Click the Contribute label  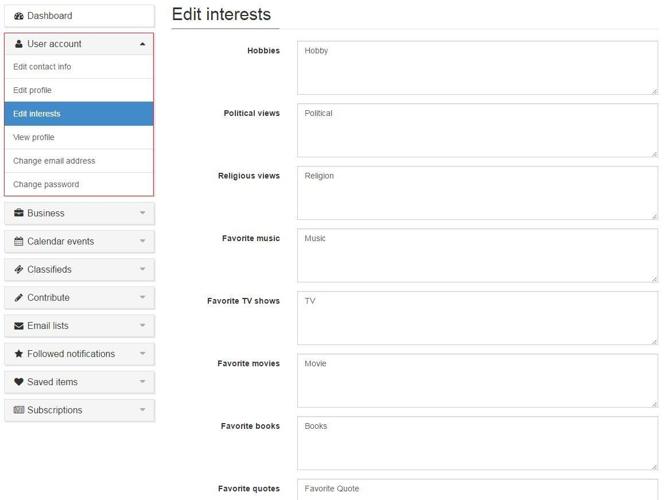(48, 297)
